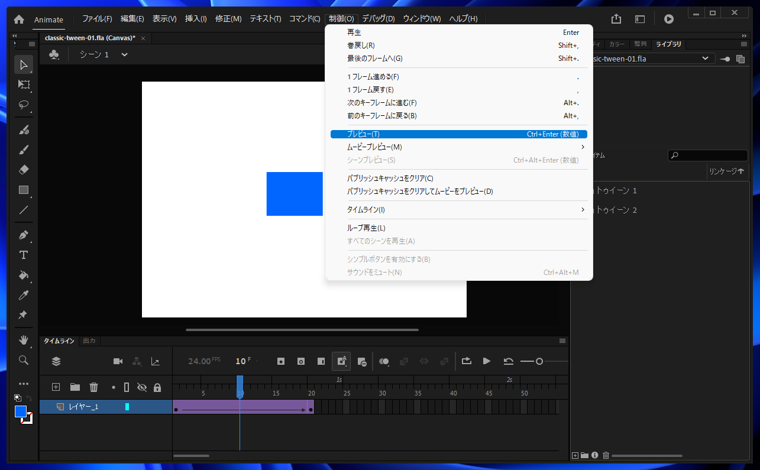Image resolution: width=760 pixels, height=470 pixels.
Task: Click パブリッシュキャッシュをクリア(C) menu entry
Action: 390,178
